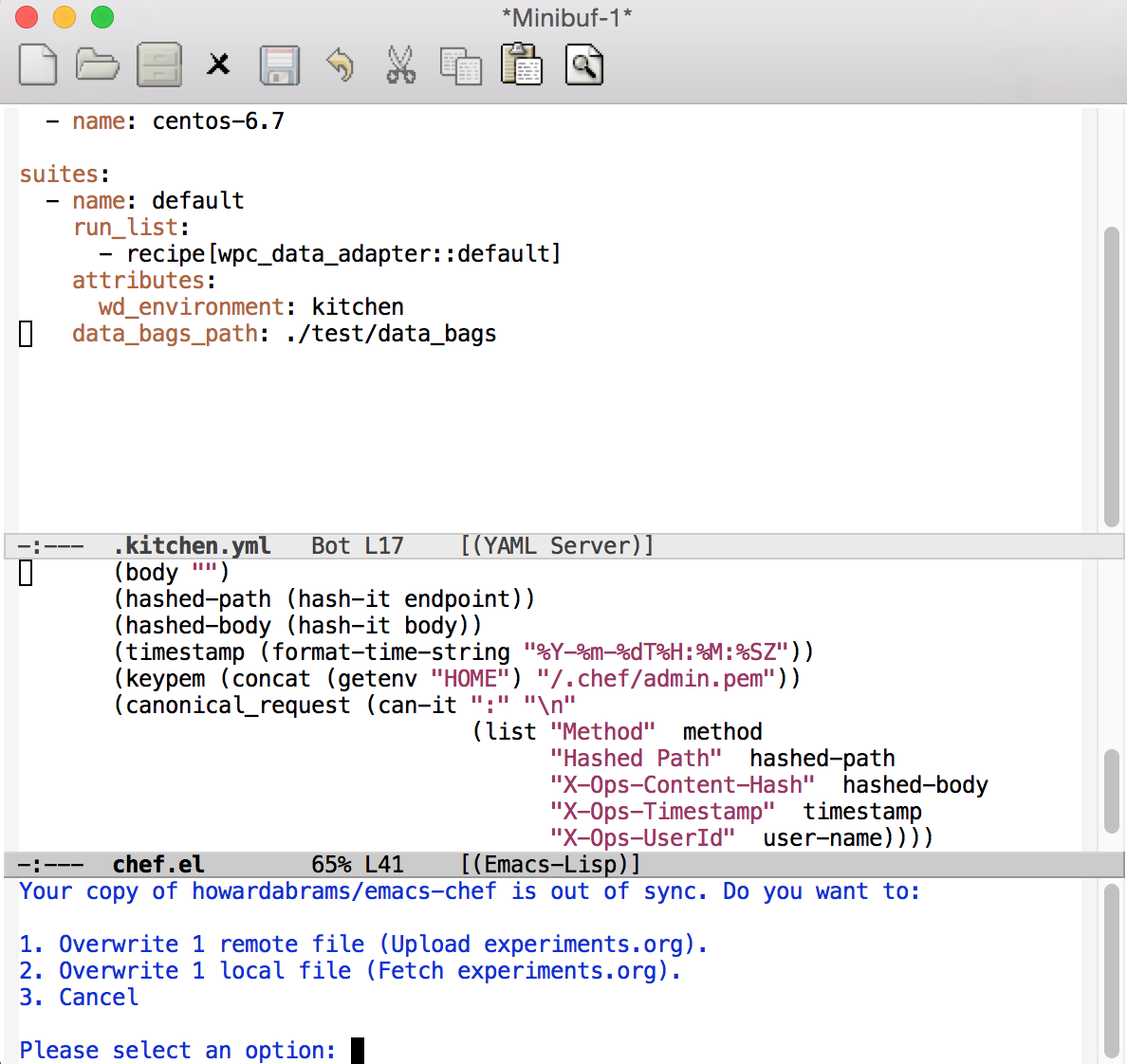The height and width of the screenshot is (1064, 1127).
Task: Click the 'name: default' line
Action: tap(145, 200)
